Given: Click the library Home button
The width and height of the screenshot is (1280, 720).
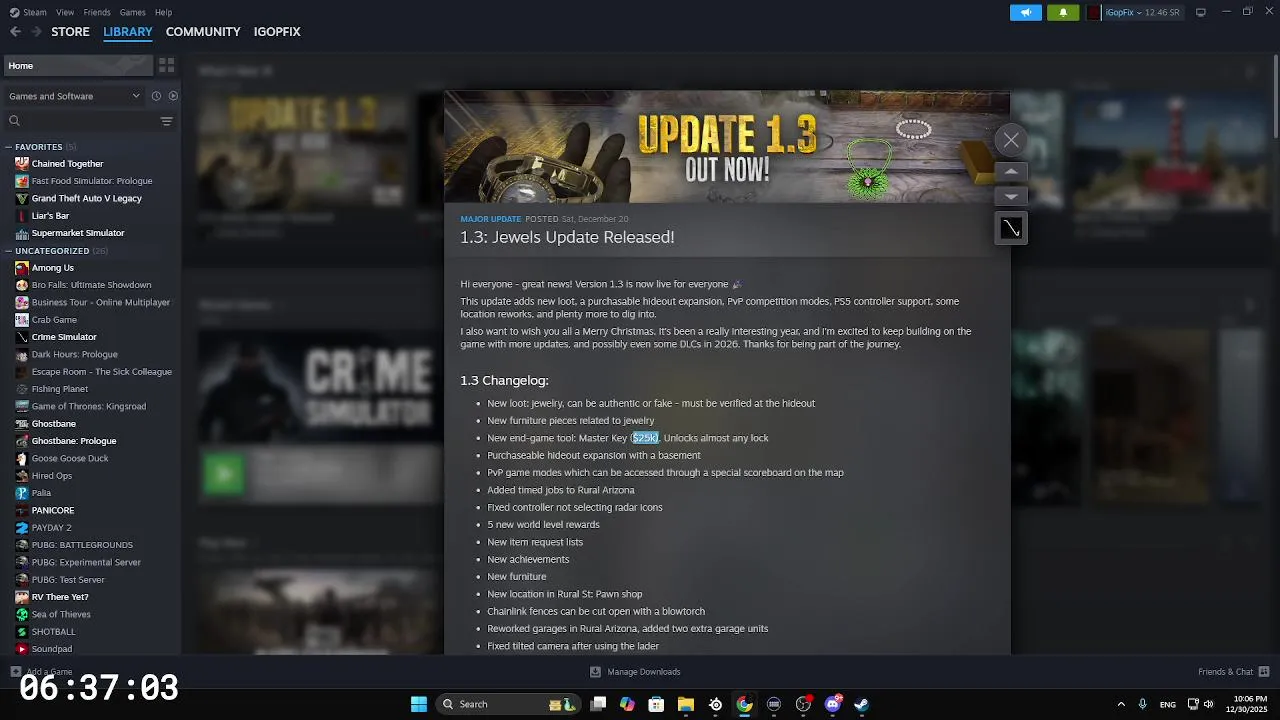Looking at the screenshot, I should point(77,66).
